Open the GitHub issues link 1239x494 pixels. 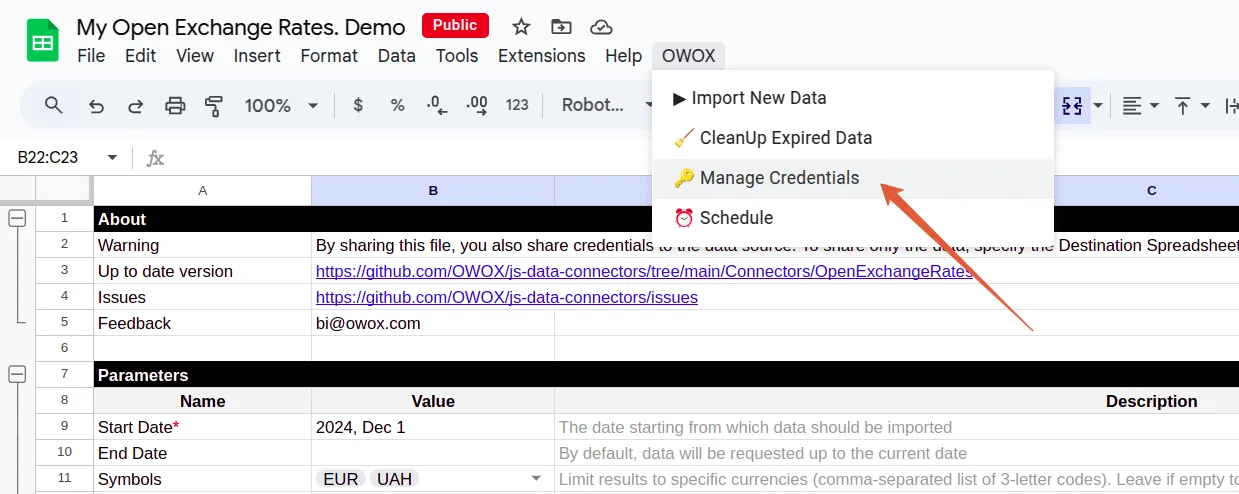coord(507,297)
